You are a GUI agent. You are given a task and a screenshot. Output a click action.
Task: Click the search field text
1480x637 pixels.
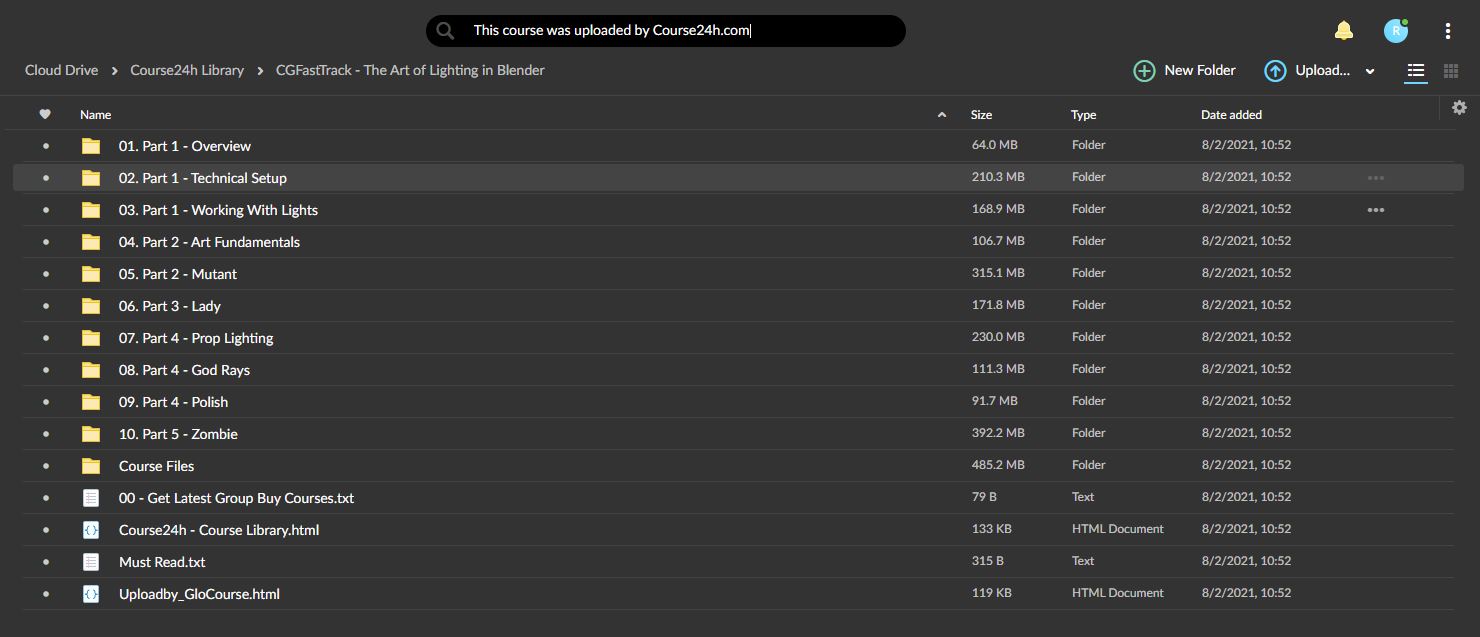[x=612, y=31]
